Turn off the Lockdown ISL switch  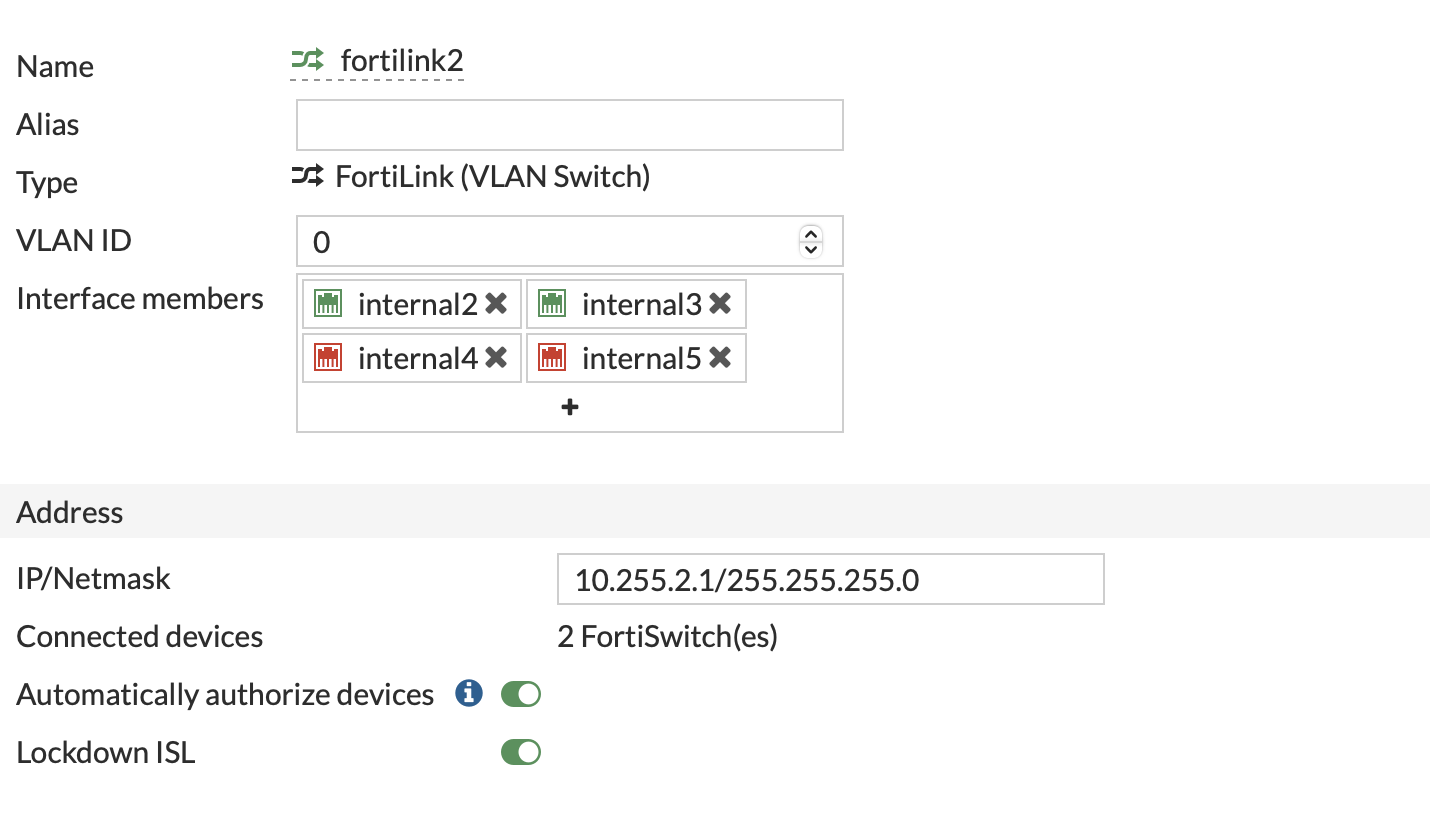pos(521,751)
